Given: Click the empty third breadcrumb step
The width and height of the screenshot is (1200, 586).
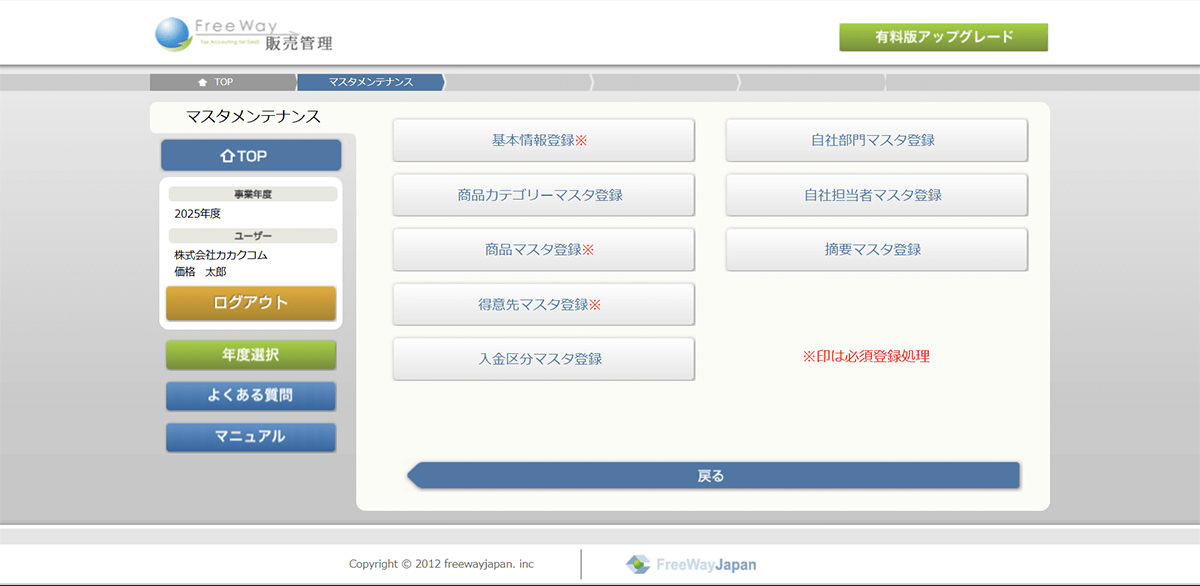Looking at the screenshot, I should [x=517, y=82].
